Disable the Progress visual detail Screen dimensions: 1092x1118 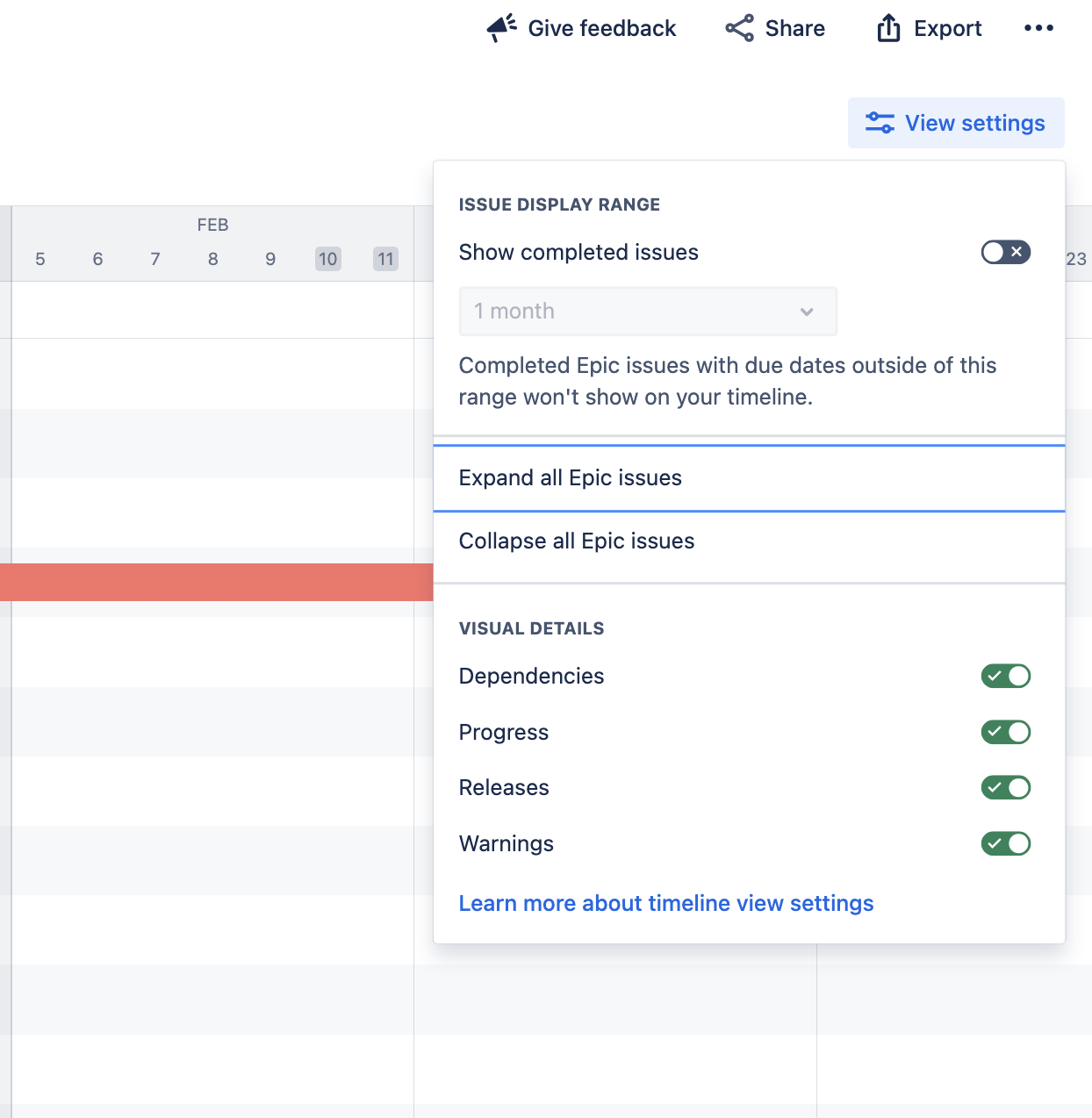point(1006,732)
